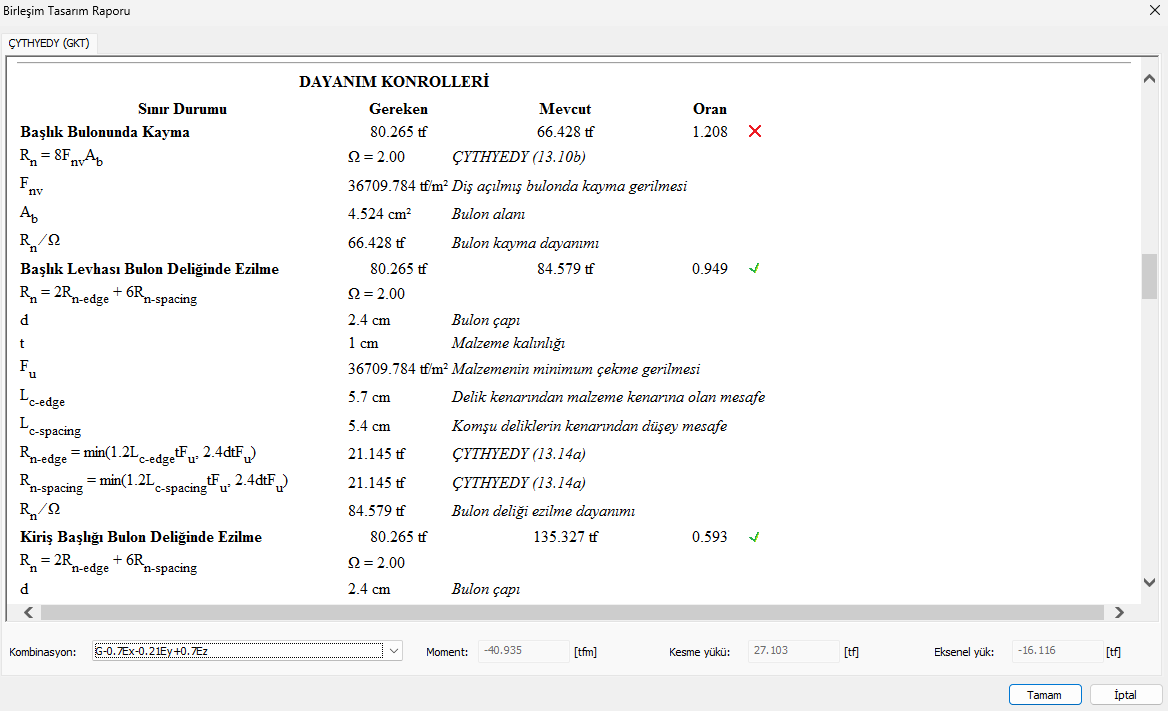Click the DAYANIM KONTROLLERİ heading
1168x711 pixels.
click(394, 82)
